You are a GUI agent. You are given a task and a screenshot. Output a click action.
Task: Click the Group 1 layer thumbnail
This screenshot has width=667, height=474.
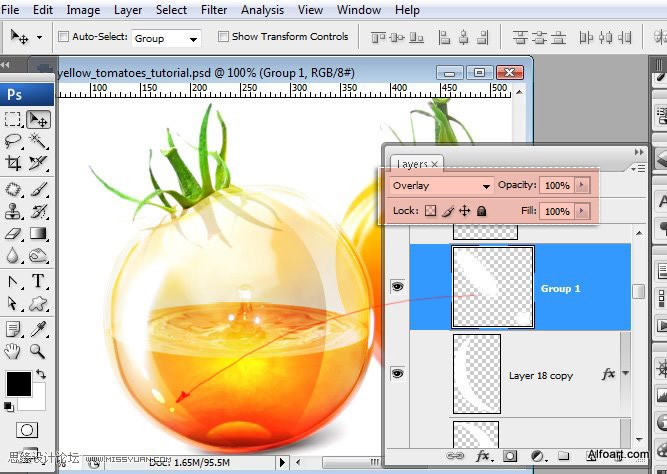coord(493,287)
